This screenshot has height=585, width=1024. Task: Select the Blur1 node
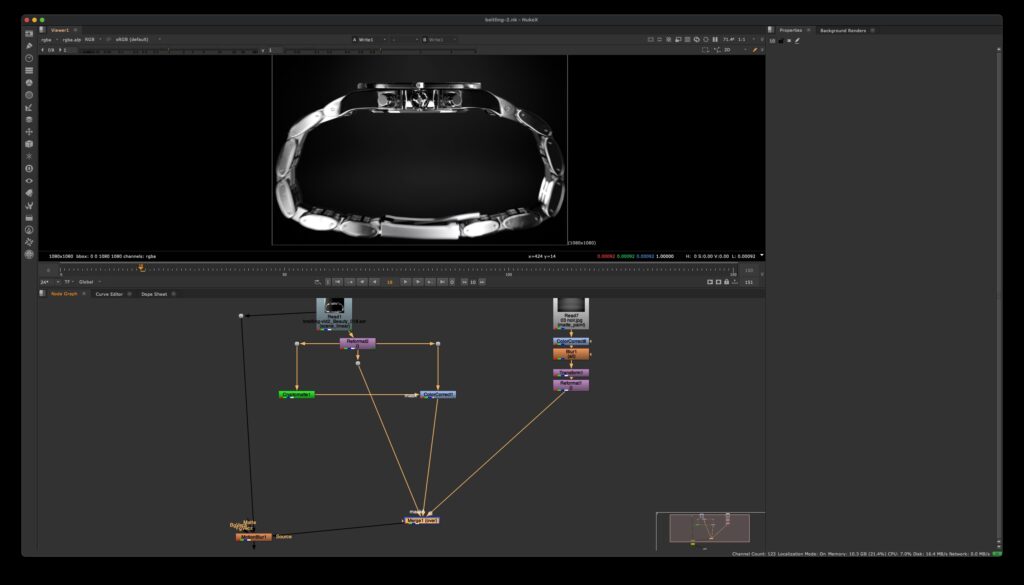tap(571, 353)
